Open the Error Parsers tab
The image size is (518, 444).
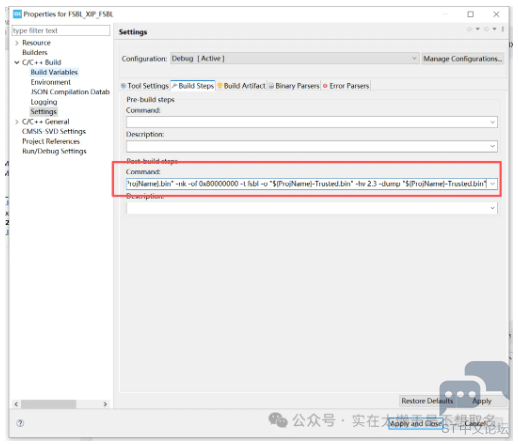click(x=346, y=86)
